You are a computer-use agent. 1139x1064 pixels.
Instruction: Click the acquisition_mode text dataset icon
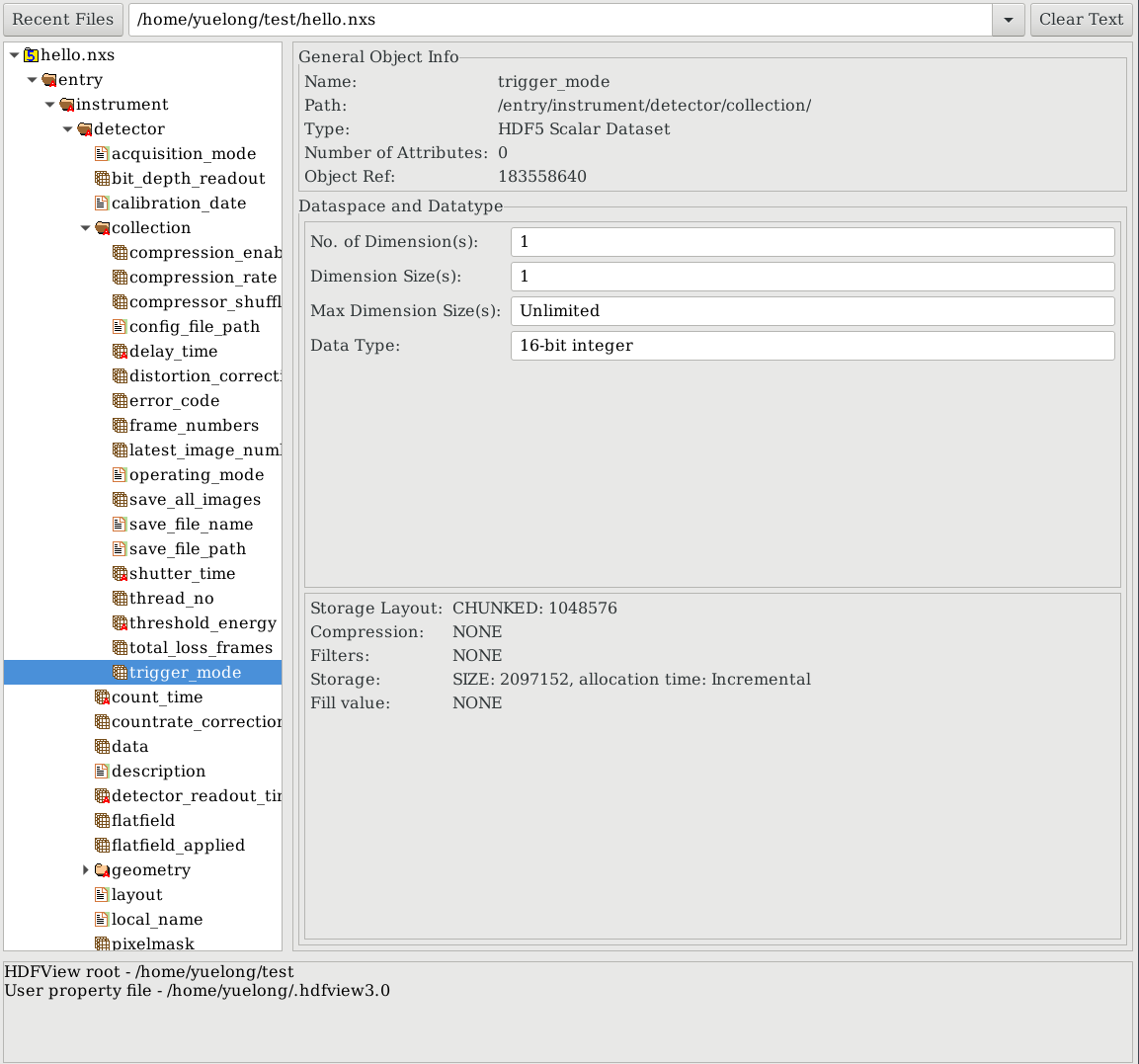coord(101,154)
